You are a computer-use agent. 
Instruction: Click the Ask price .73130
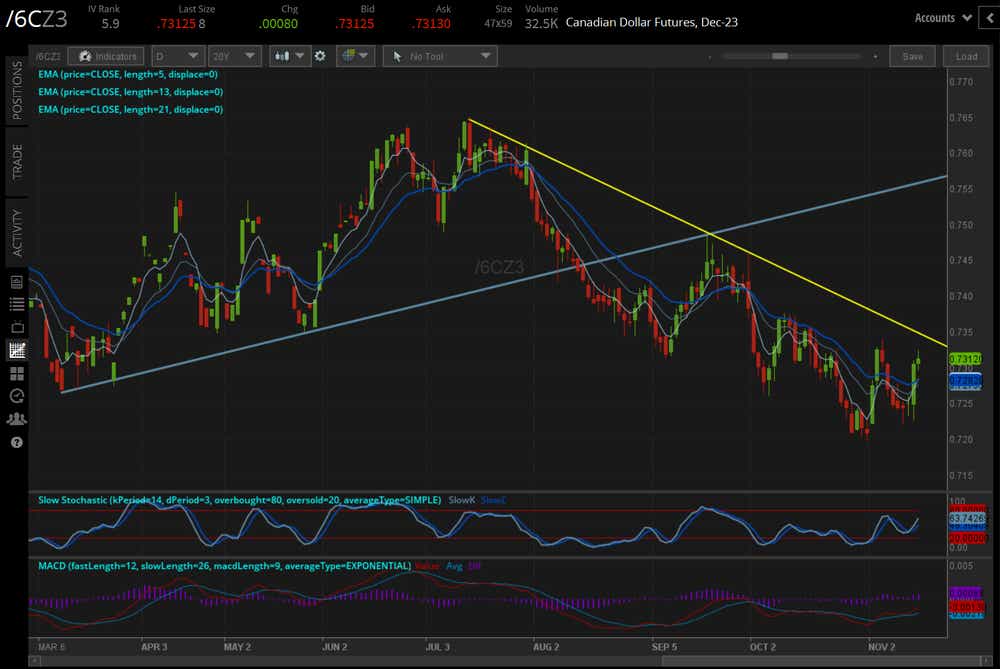click(x=431, y=24)
